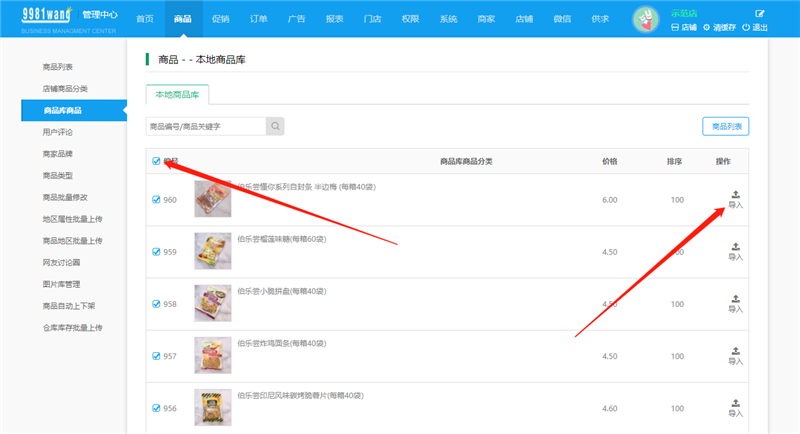Click the search magnifier icon
Image resolution: width=800 pixels, height=434 pixels.
[275, 126]
